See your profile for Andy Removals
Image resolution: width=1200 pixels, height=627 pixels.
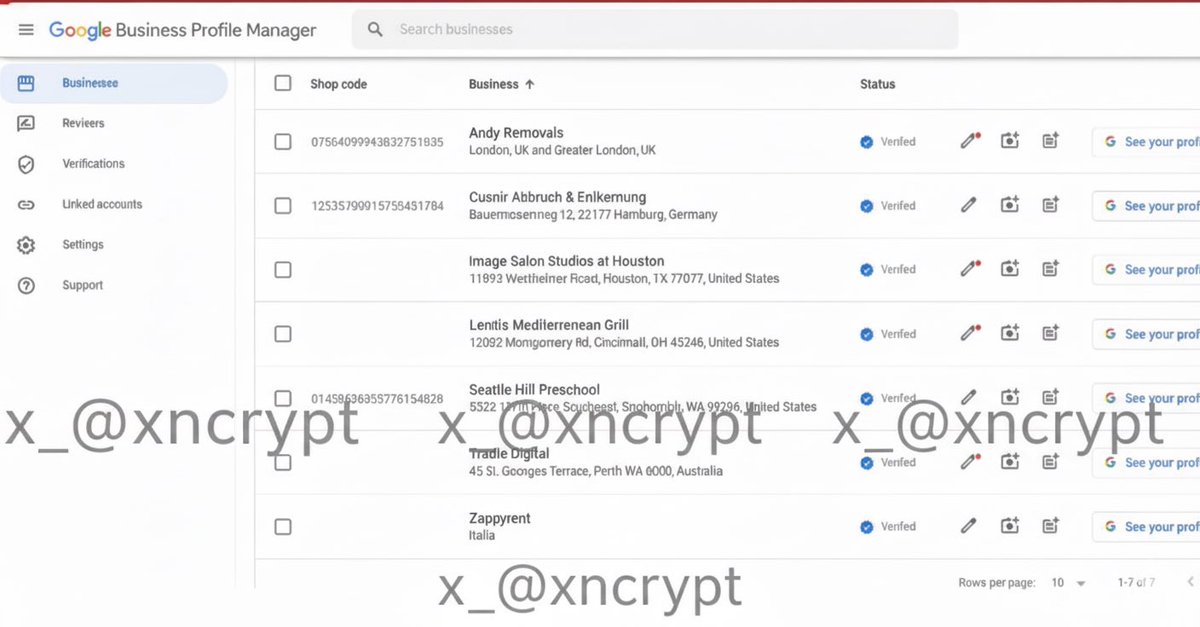click(x=1146, y=142)
